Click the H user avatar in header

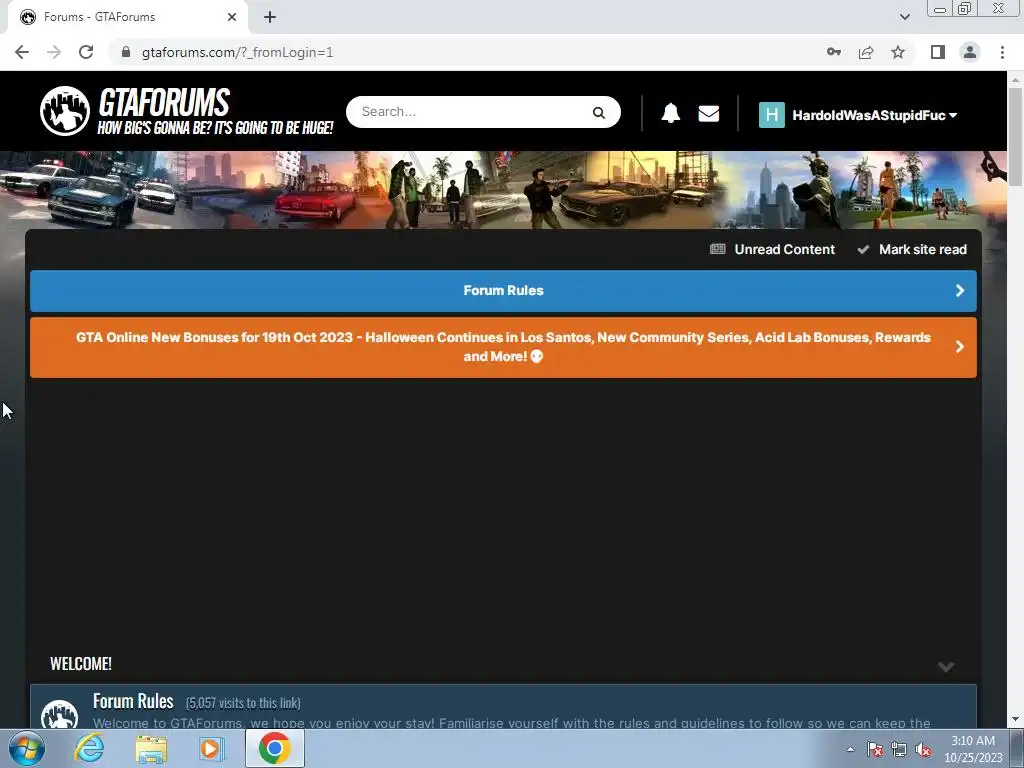click(x=771, y=115)
